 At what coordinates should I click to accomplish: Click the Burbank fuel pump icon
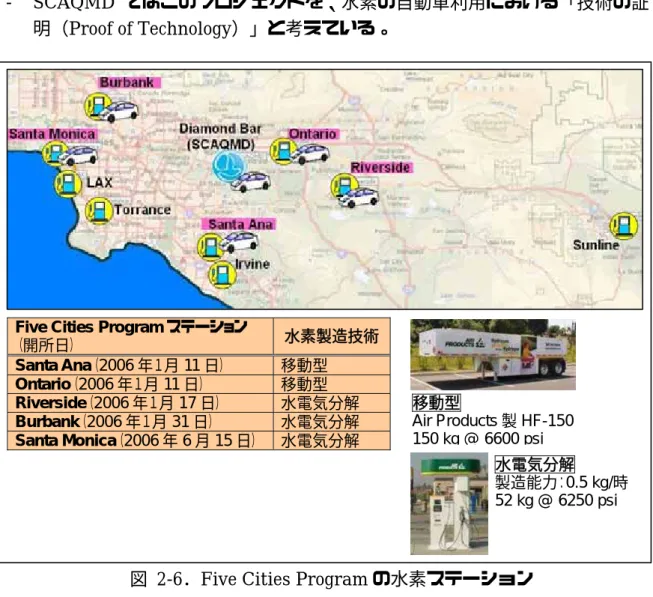pyautogui.click(x=97, y=107)
